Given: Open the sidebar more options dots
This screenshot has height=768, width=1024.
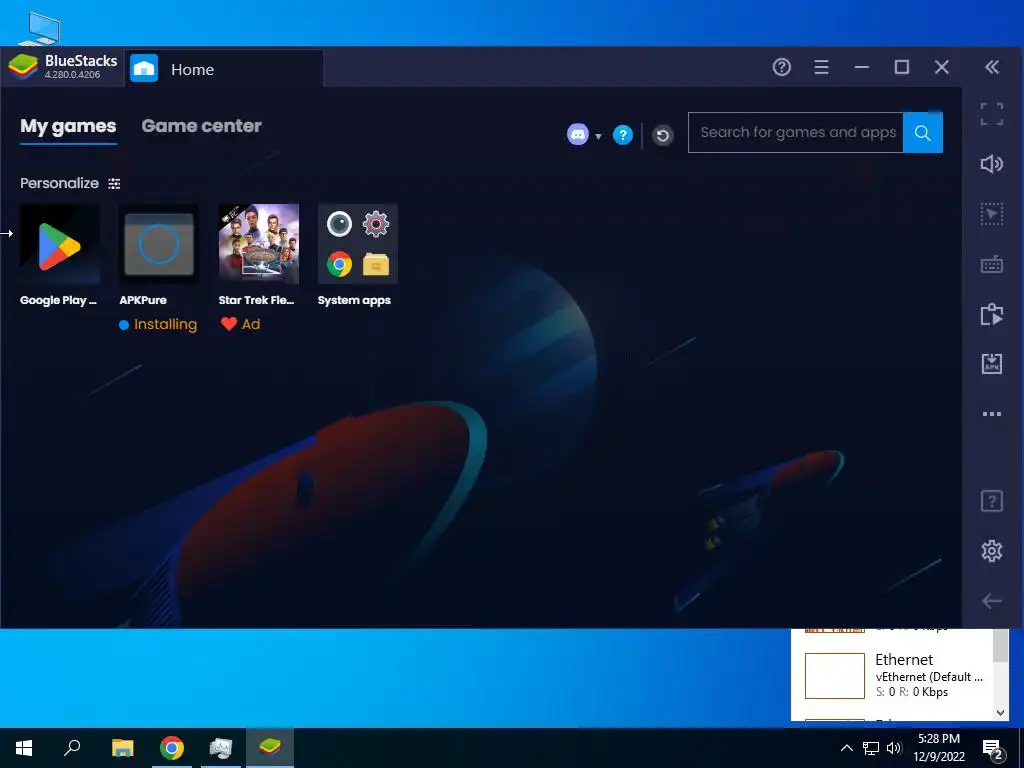Looking at the screenshot, I should tap(992, 414).
